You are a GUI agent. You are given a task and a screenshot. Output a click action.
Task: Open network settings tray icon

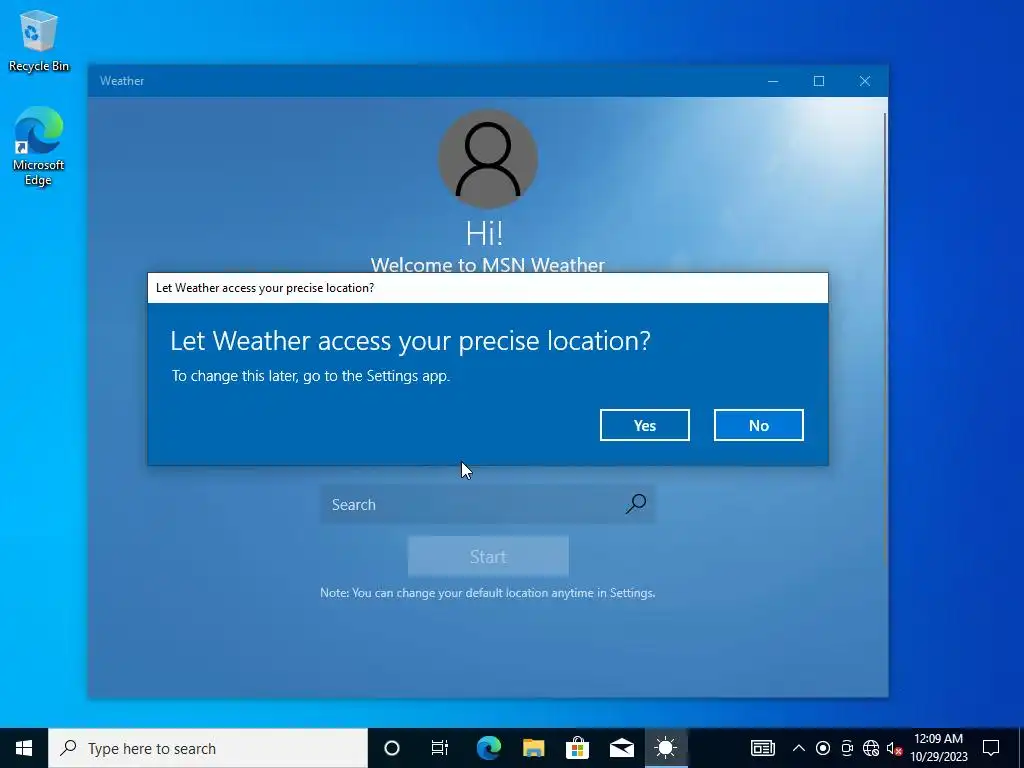[871, 748]
